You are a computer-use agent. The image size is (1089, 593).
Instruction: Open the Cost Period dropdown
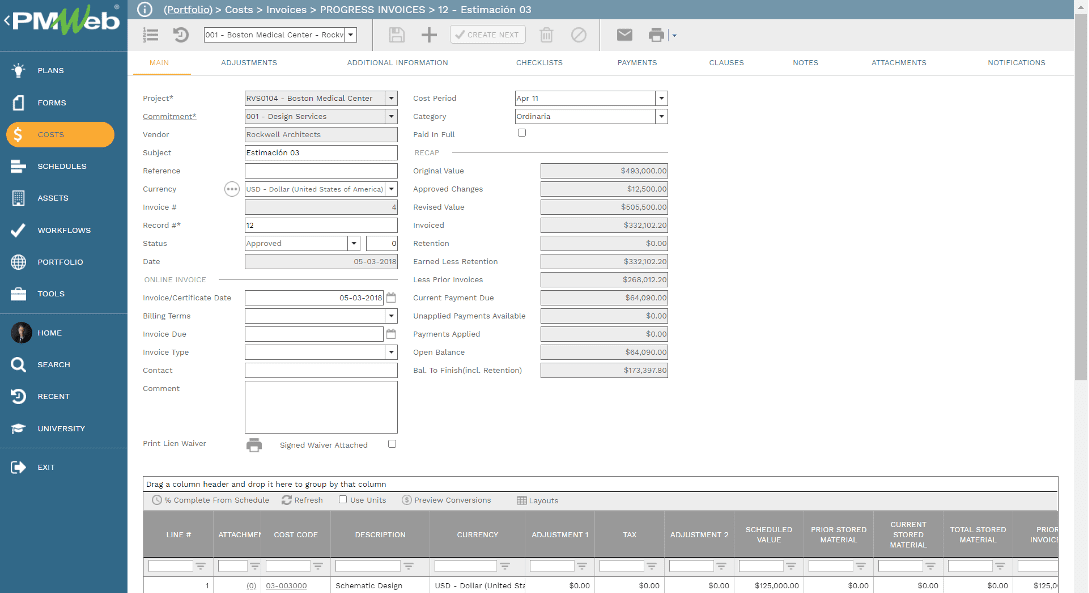click(x=661, y=97)
